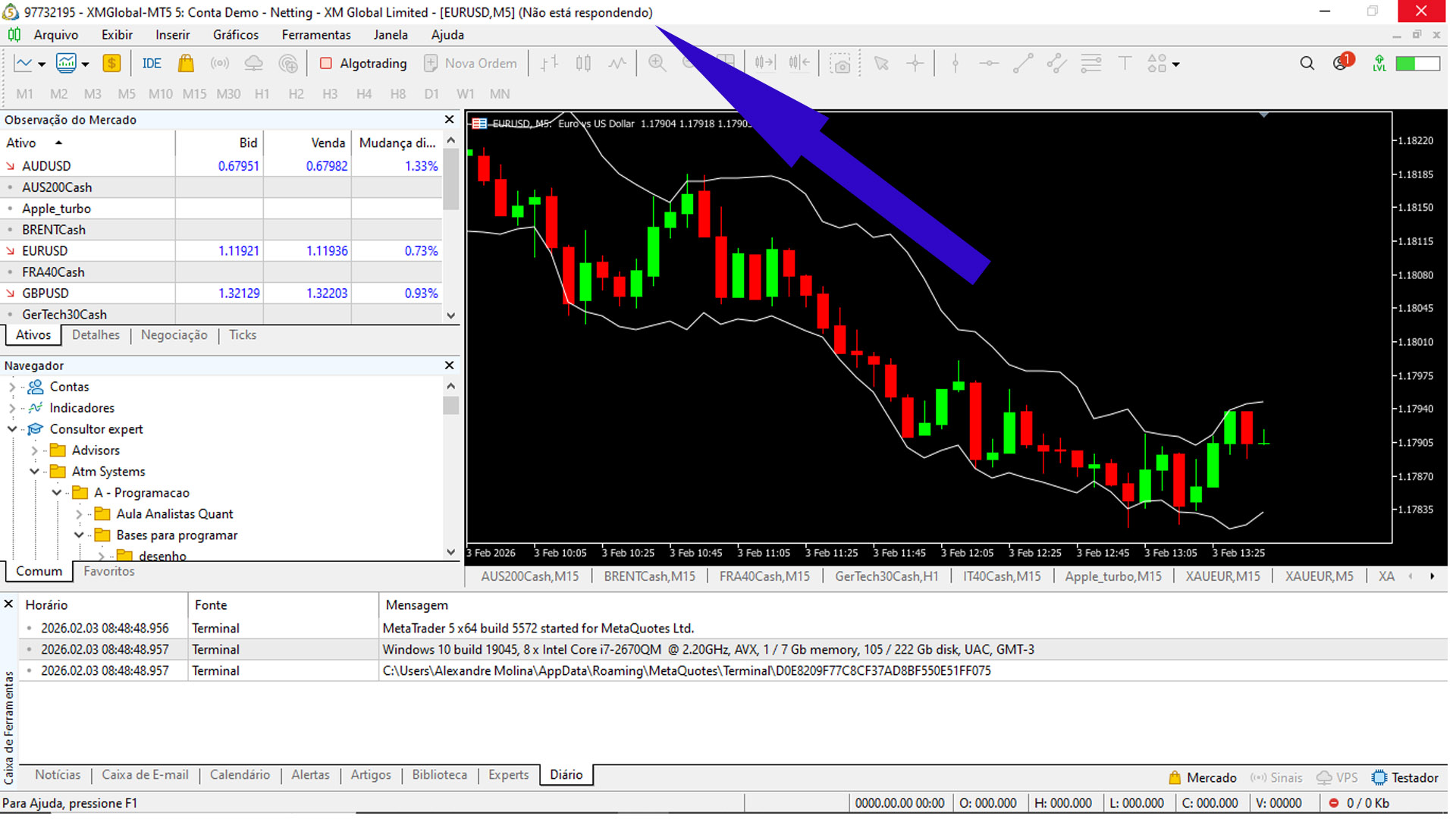The height and width of the screenshot is (819, 1456).
Task: Toggle the Algotrading button
Action: pos(363,64)
